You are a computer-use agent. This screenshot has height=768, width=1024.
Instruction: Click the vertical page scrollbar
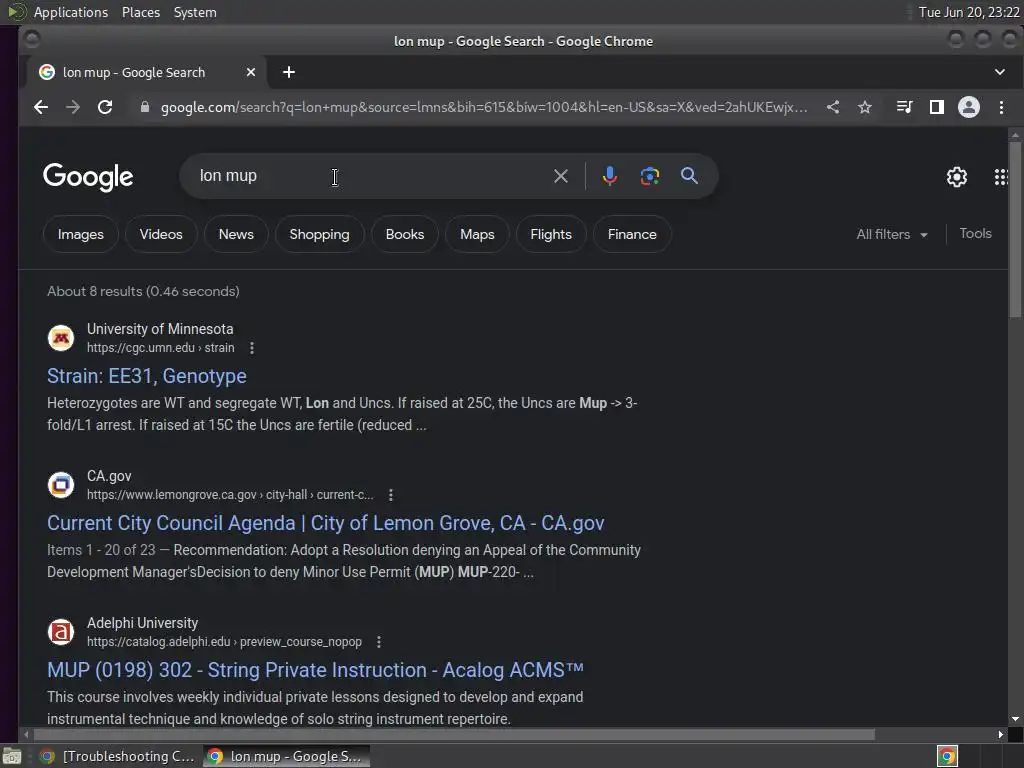click(x=1014, y=229)
